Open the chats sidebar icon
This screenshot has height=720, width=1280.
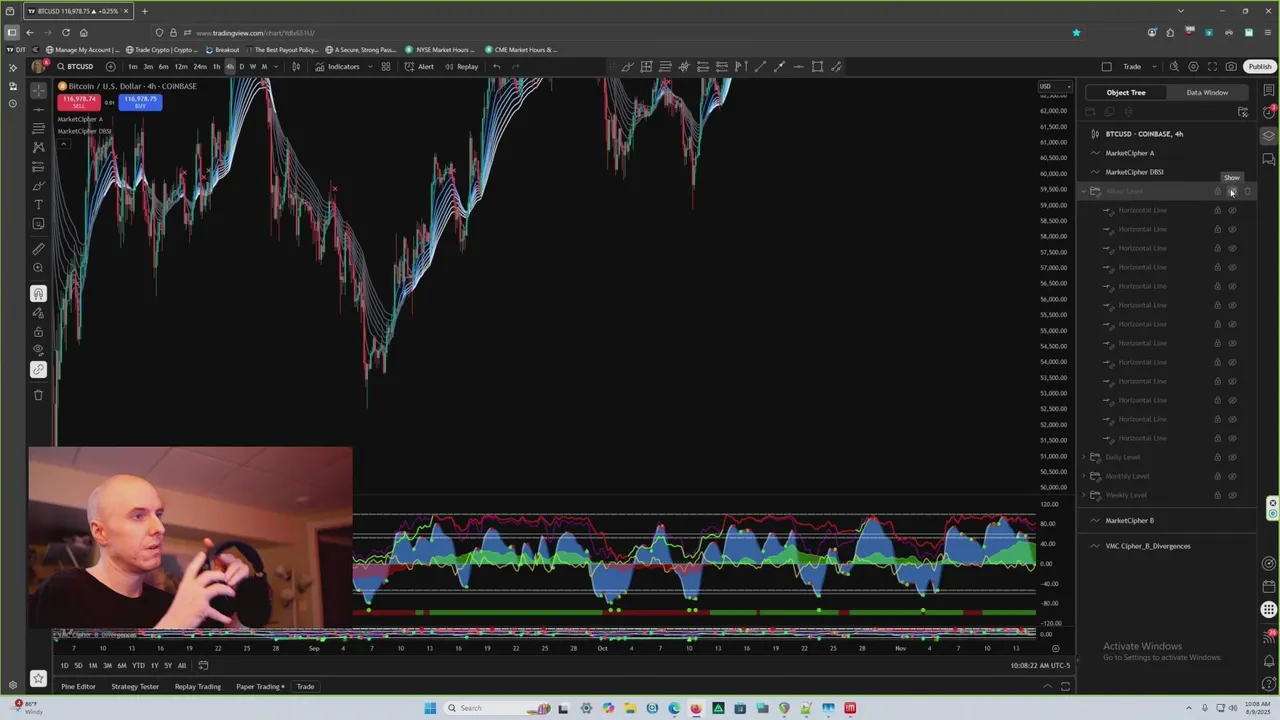[x=1269, y=159]
